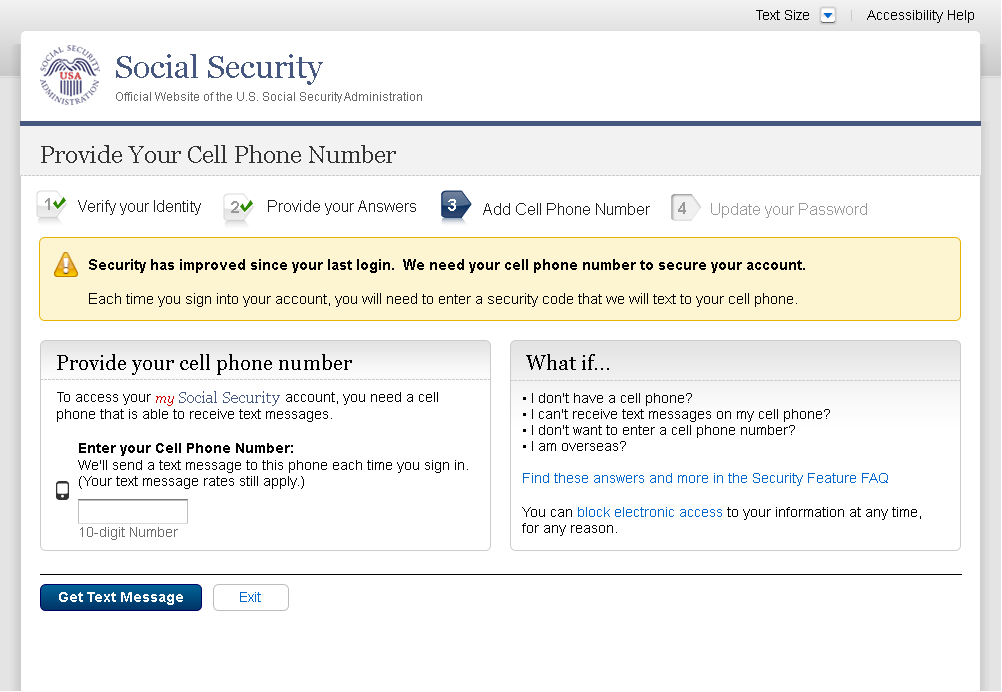Click the Exit button
Image resolution: width=1002 pixels, height=692 pixels.
coord(250,597)
